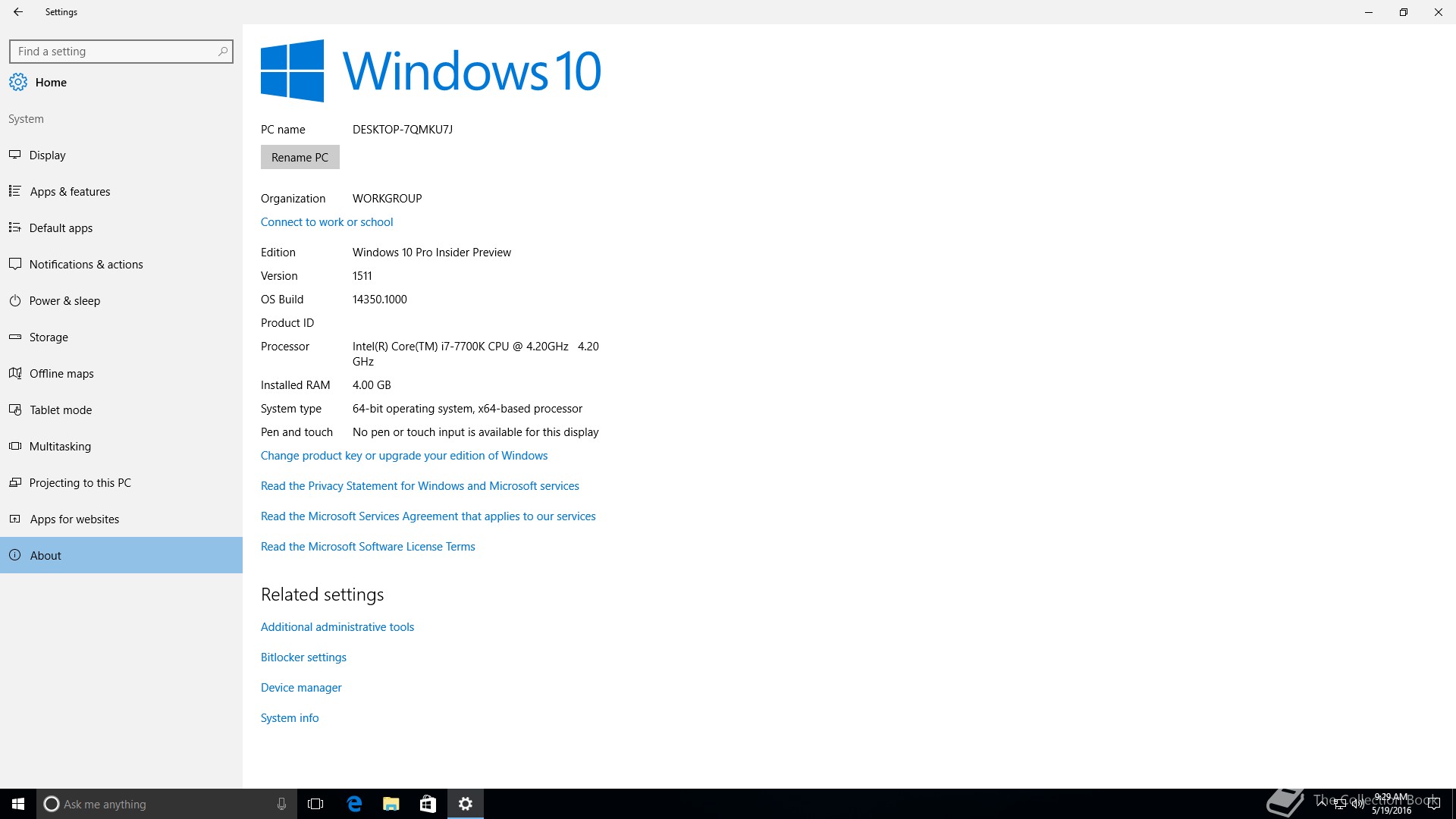Click the Power & sleep icon
1456x819 pixels.
[14, 300]
